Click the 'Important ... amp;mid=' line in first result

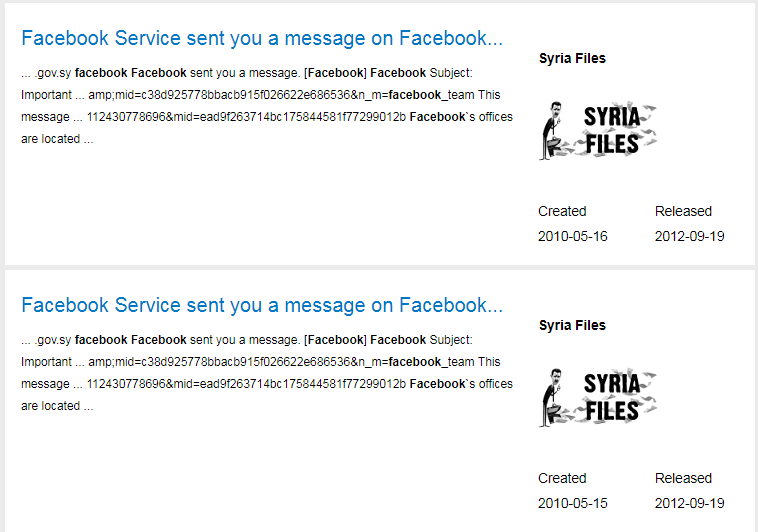(260, 95)
